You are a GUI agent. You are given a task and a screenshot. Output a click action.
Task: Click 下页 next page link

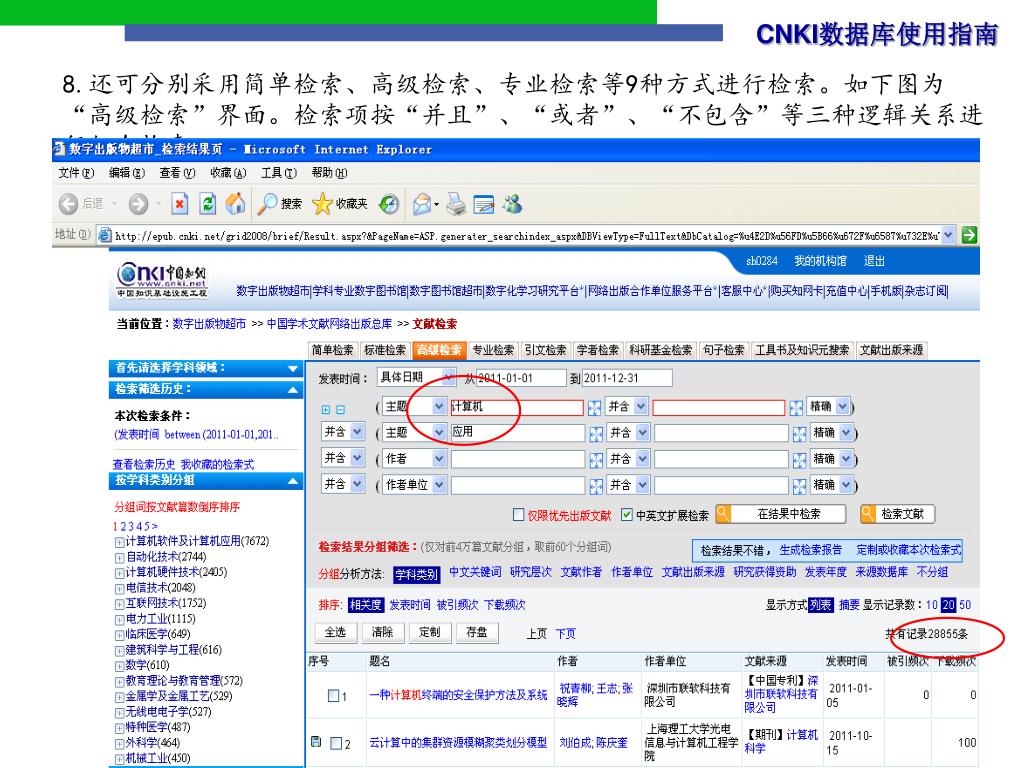[x=566, y=633]
